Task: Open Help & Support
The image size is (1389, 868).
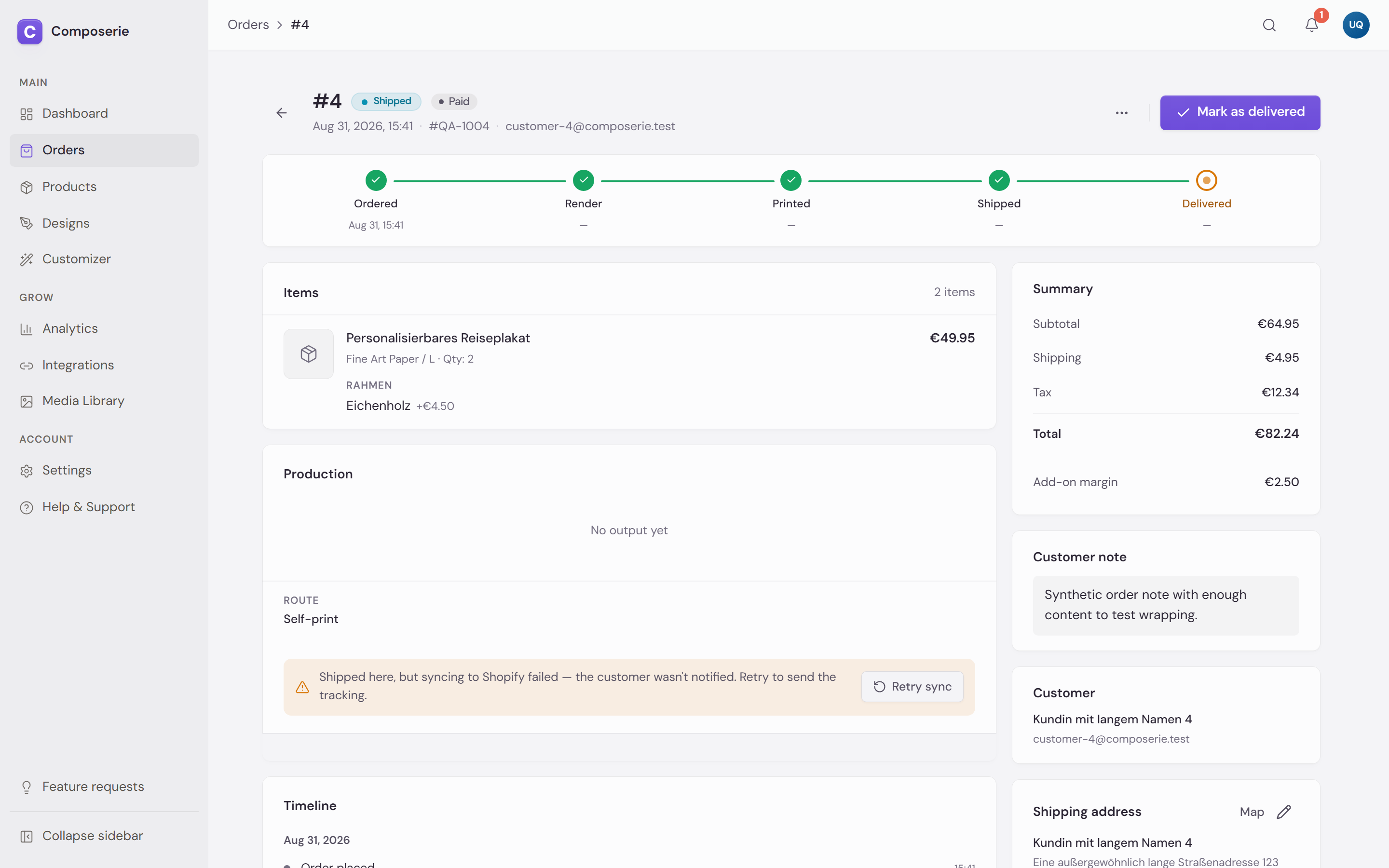Action: coord(104,507)
